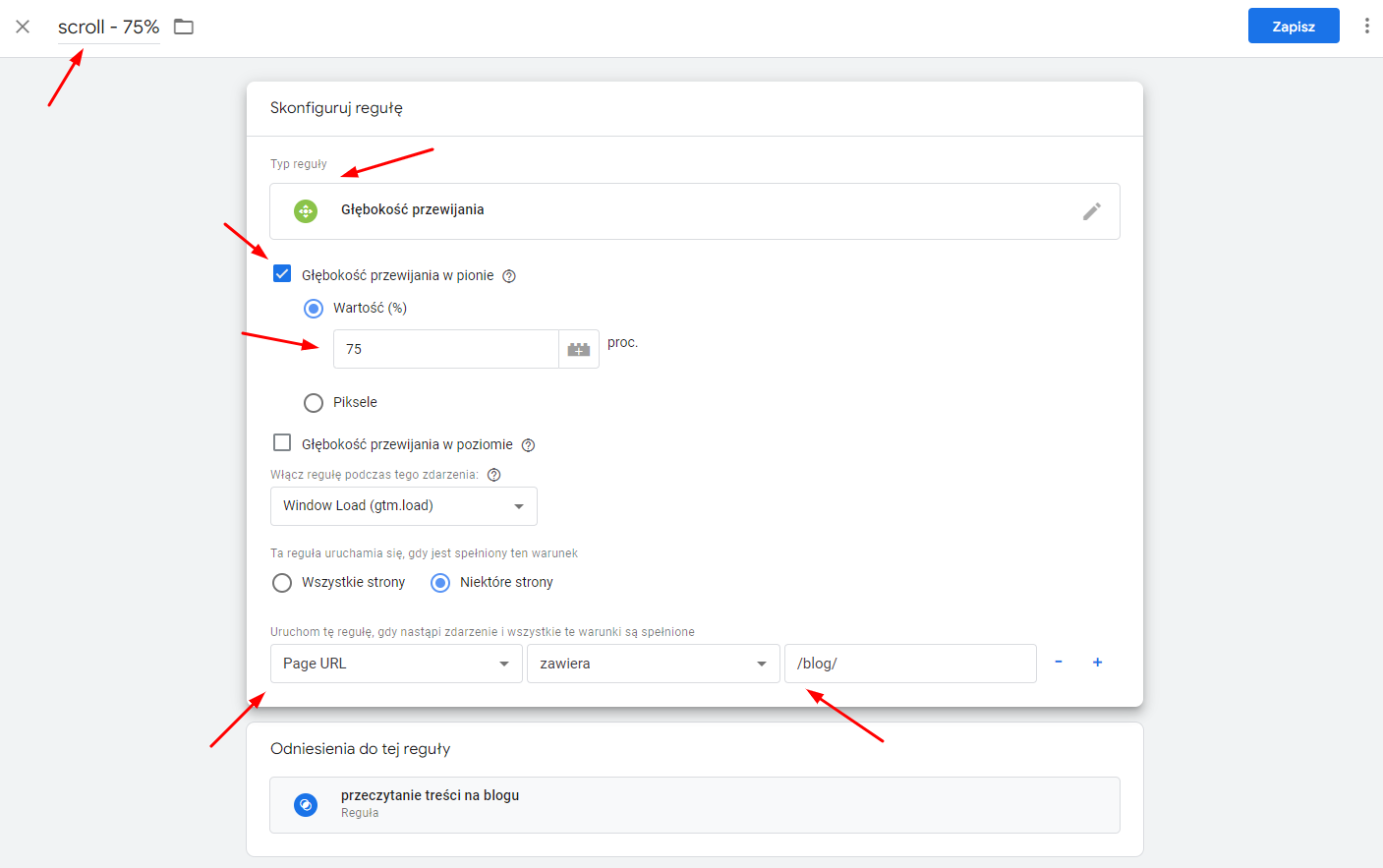Click the /blog/ condition value field

(909, 664)
